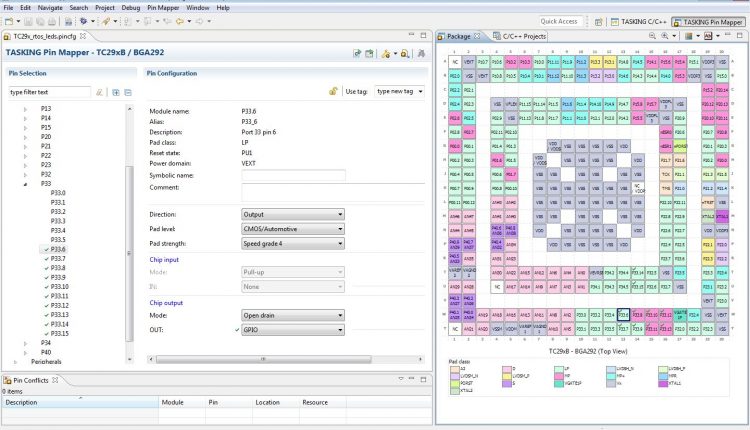This screenshot has height=430, width=750.
Task: Click the clear filter brush icon
Action: (99, 92)
